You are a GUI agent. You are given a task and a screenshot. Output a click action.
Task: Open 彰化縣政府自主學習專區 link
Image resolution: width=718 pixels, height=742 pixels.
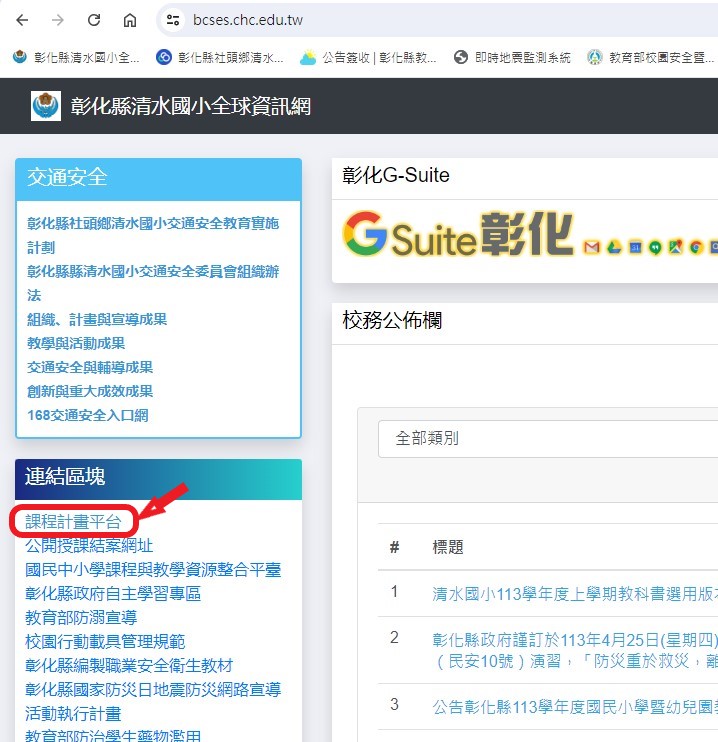coord(113,593)
